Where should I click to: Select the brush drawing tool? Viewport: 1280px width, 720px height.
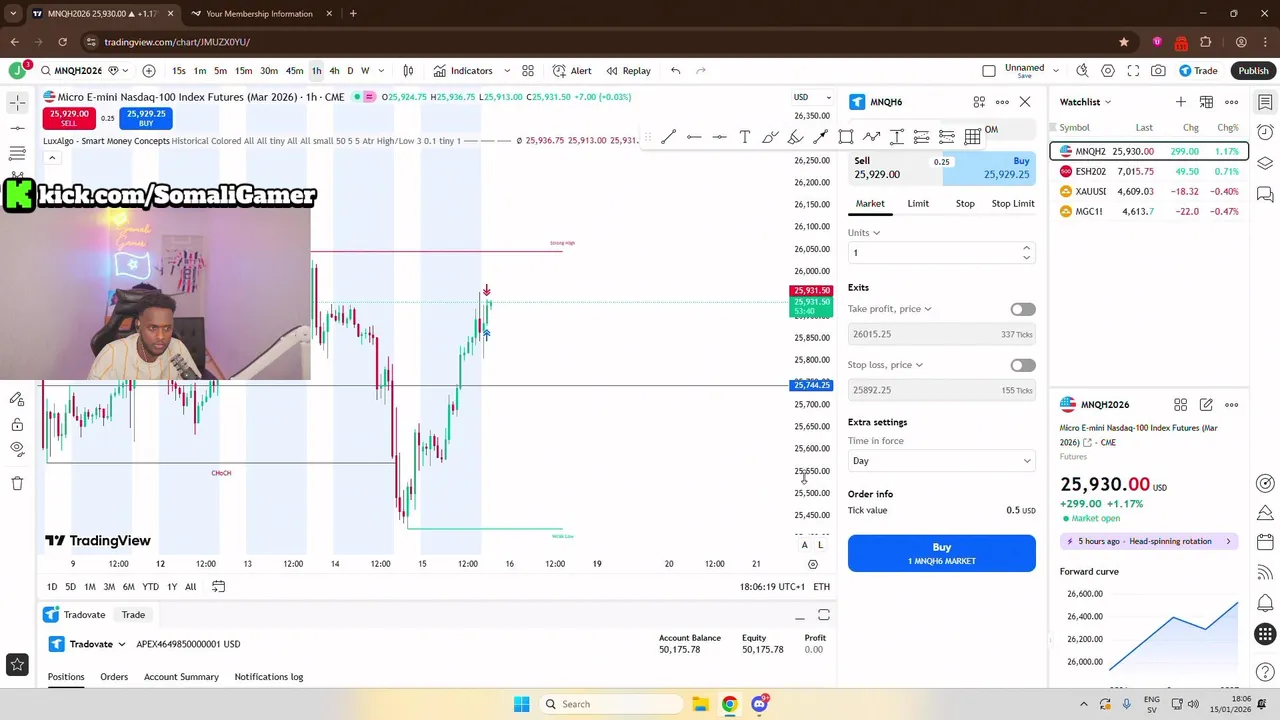[x=770, y=137]
